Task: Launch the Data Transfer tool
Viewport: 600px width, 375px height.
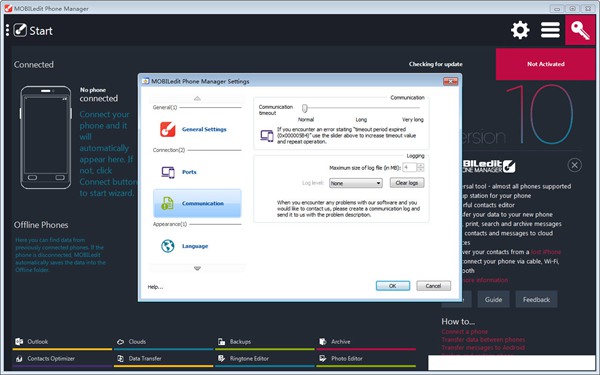Action: tap(139, 359)
